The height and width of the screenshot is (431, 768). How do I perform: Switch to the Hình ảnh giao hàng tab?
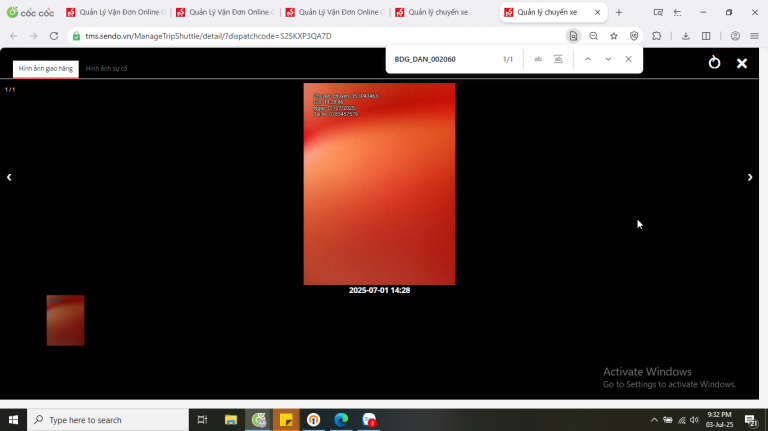46,69
